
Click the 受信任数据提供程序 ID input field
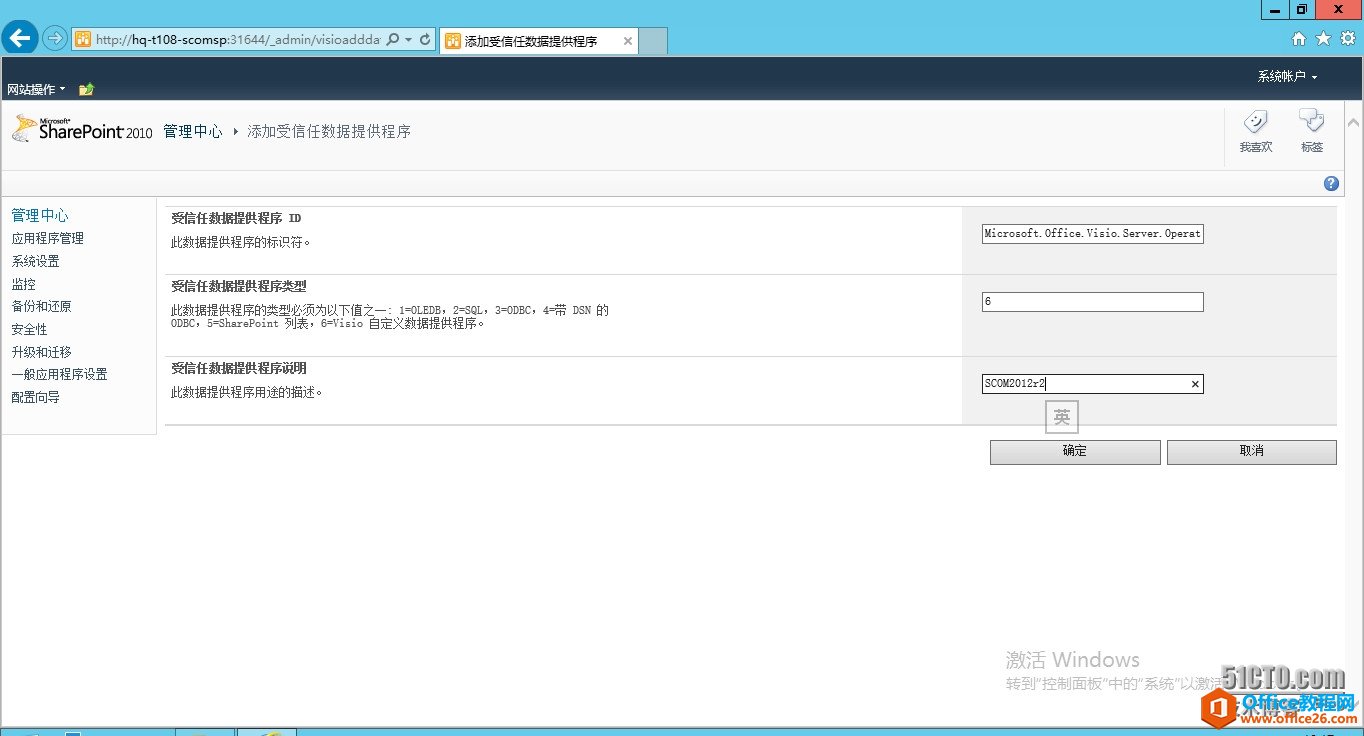[x=1092, y=234]
